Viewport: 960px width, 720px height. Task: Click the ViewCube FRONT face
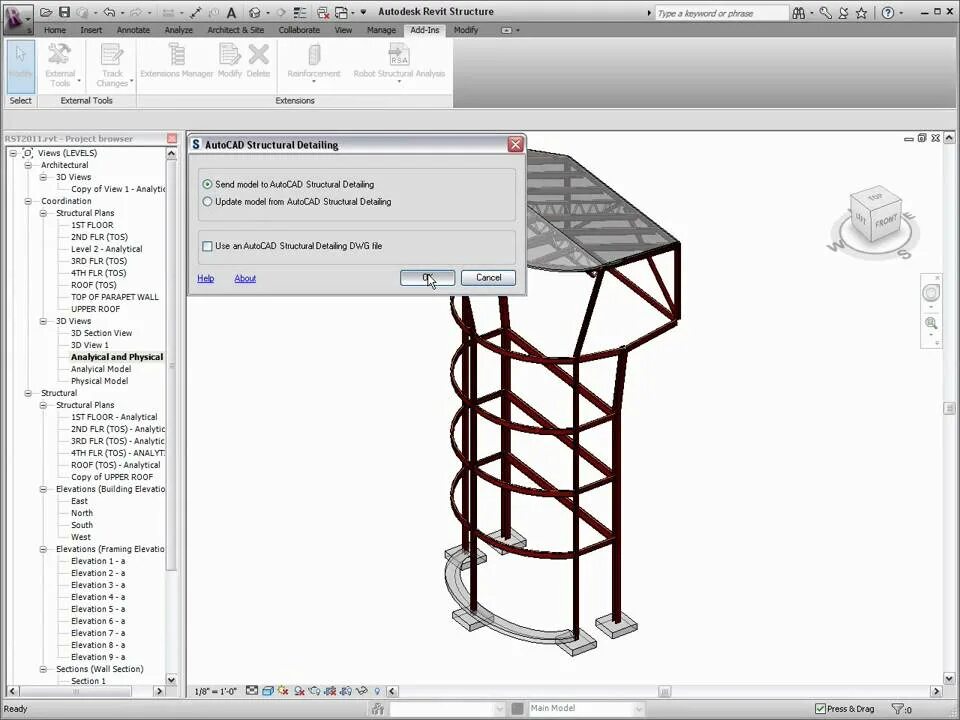tap(886, 220)
